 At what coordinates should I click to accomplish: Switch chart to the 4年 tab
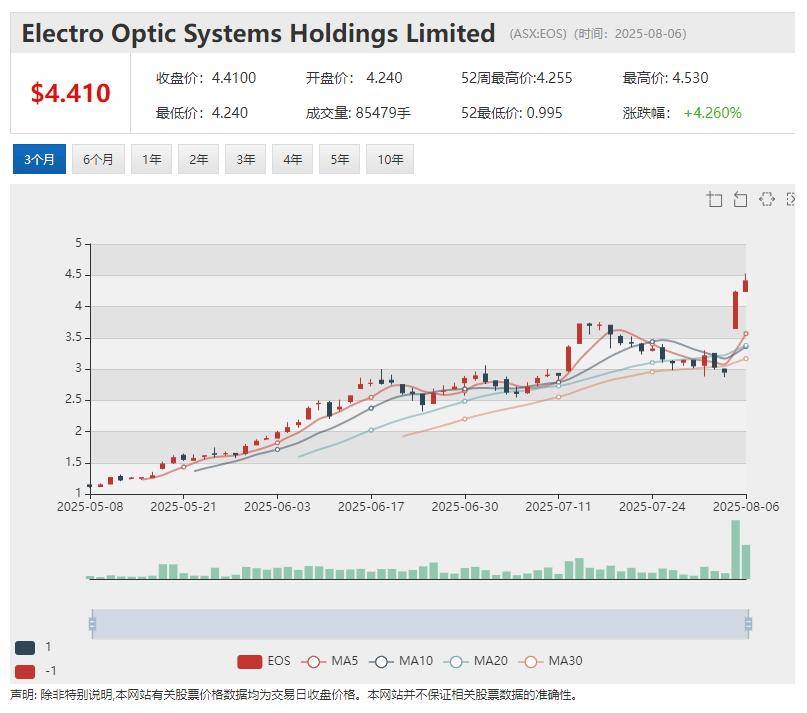(x=292, y=159)
